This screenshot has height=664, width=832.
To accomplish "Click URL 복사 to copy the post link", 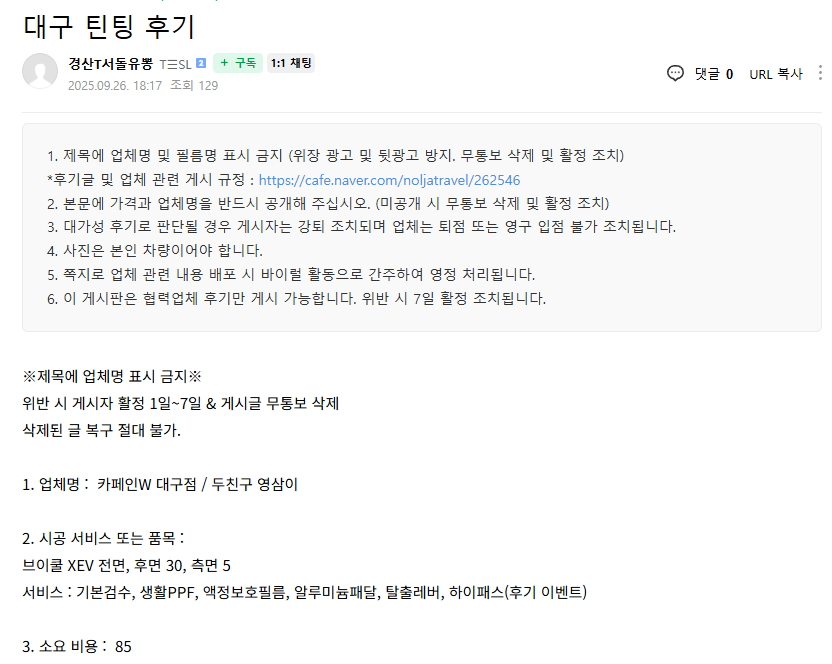I will [x=775, y=73].
